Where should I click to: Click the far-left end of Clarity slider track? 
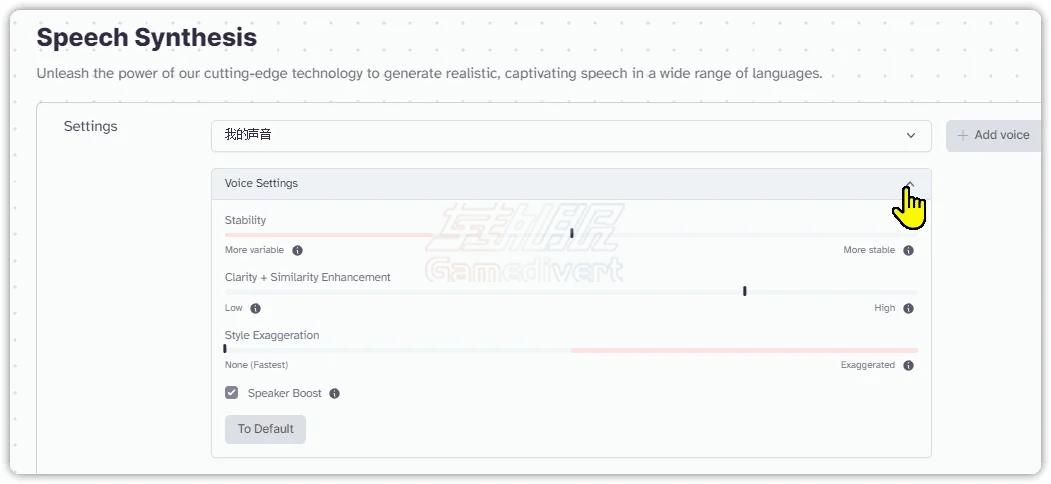227,292
